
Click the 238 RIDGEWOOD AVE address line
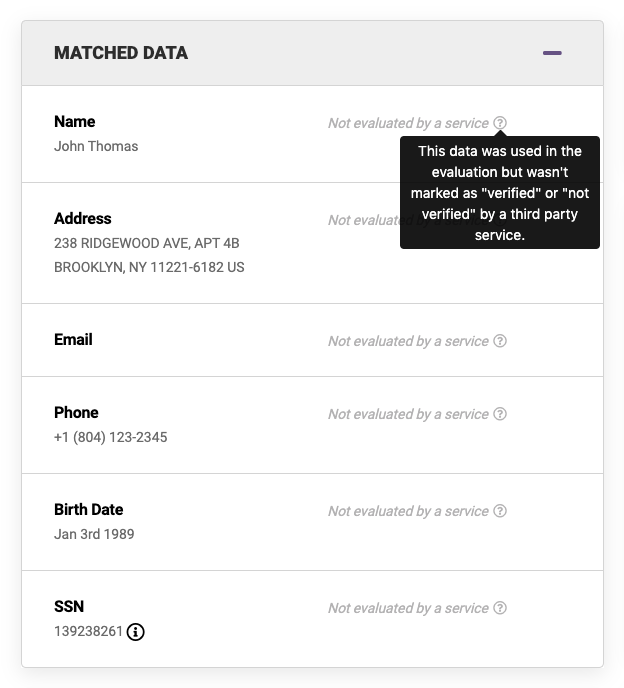[x=146, y=243]
